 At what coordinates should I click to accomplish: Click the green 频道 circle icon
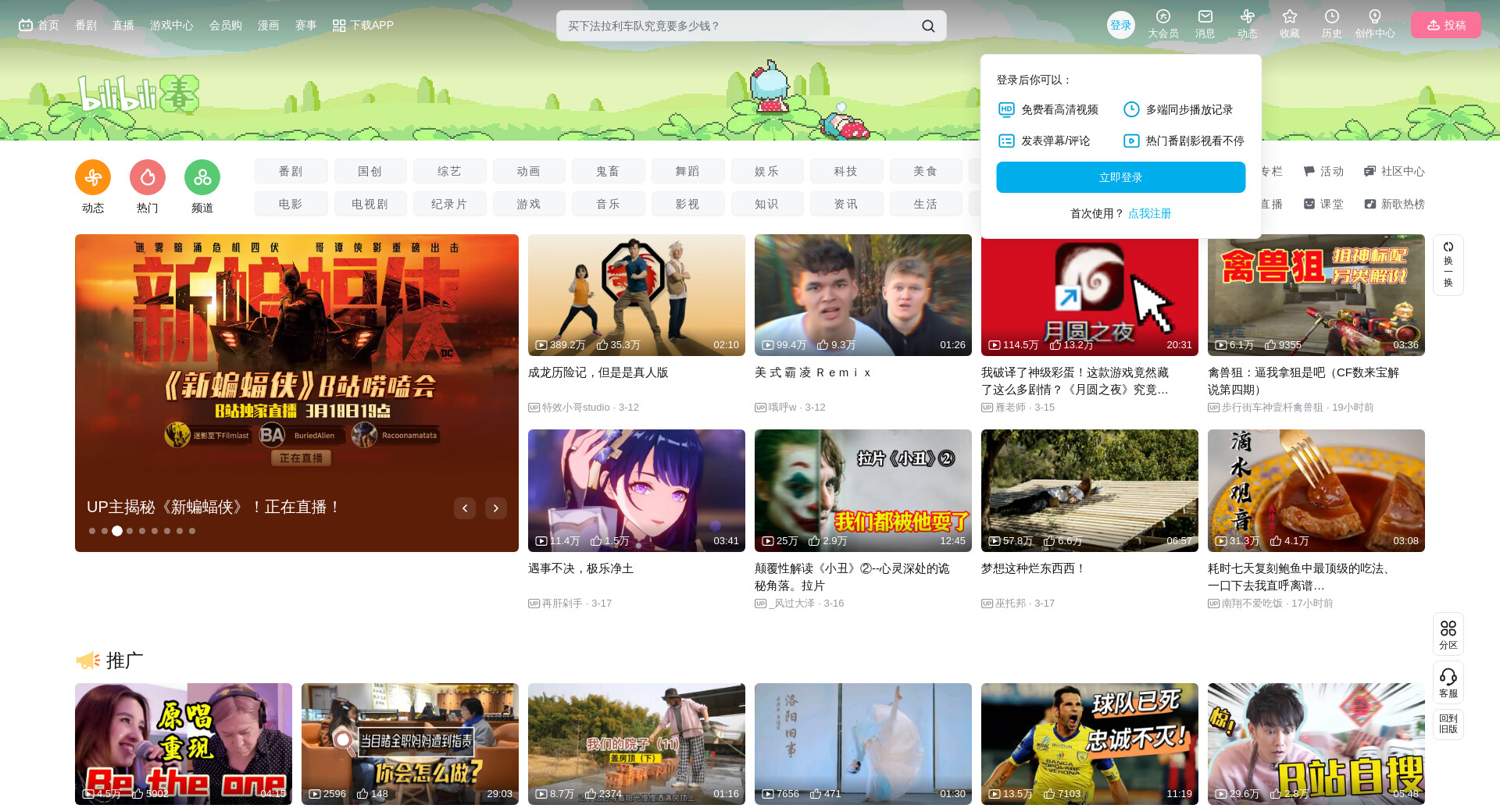click(x=202, y=178)
